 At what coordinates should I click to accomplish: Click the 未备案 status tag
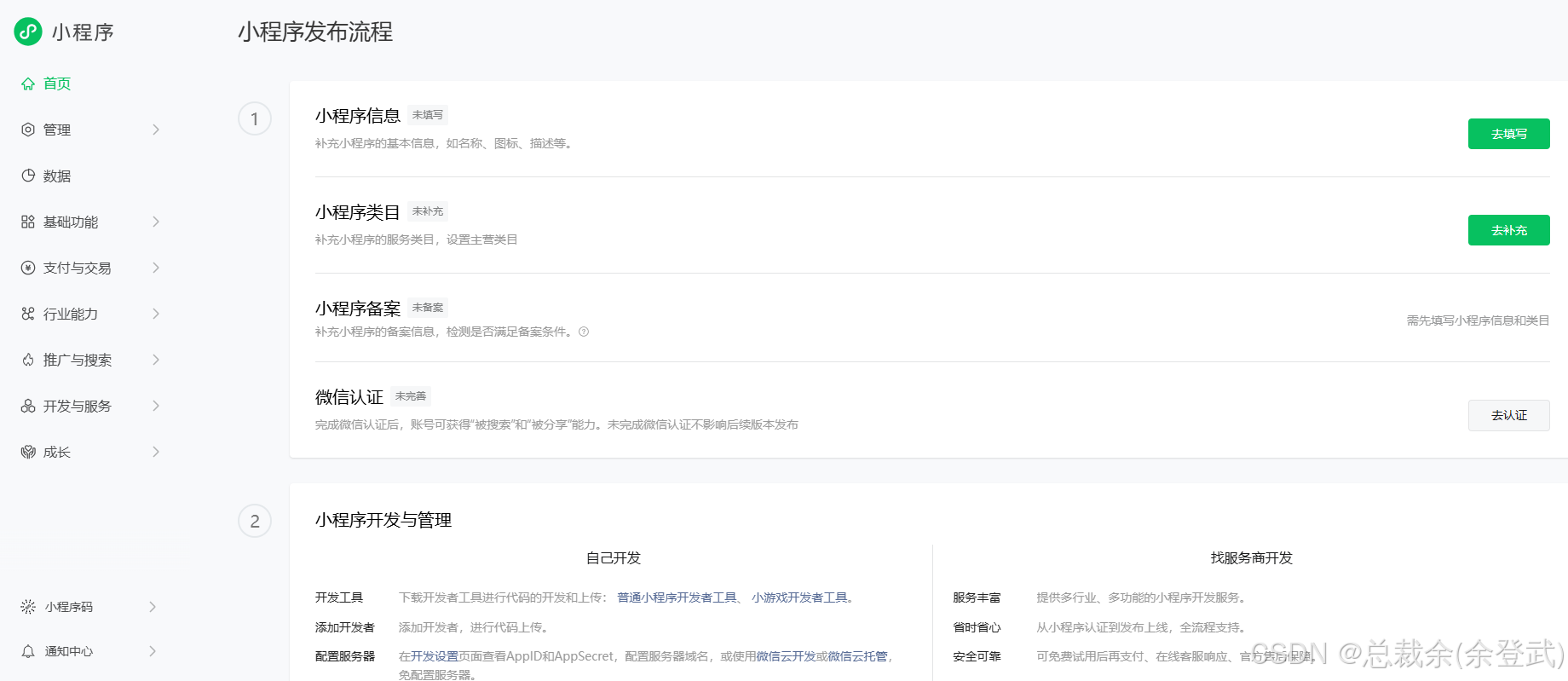(428, 308)
